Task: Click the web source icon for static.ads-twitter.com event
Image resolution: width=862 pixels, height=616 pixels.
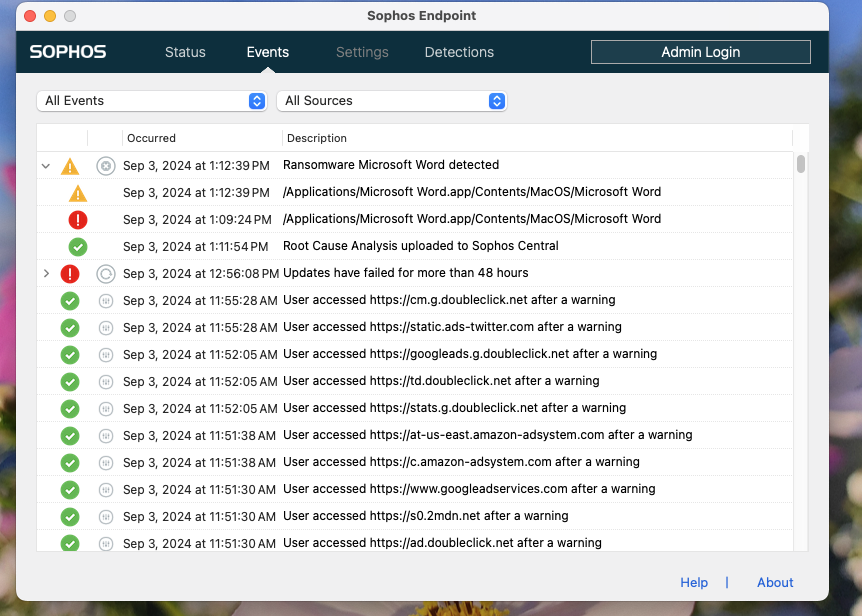Action: (106, 328)
